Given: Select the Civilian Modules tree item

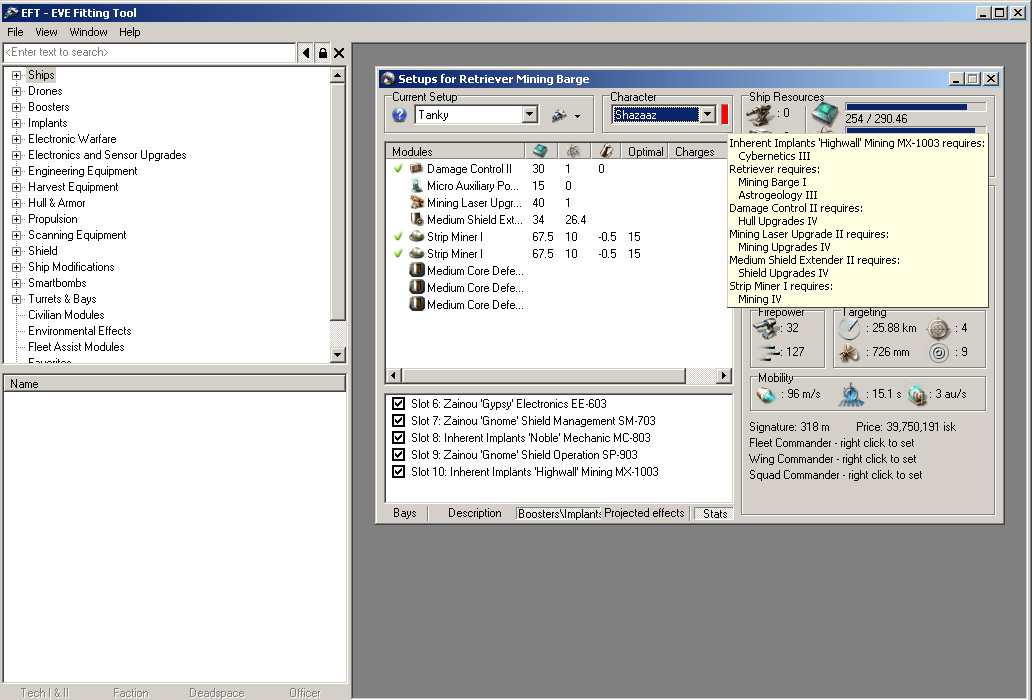Looking at the screenshot, I should click(66, 315).
